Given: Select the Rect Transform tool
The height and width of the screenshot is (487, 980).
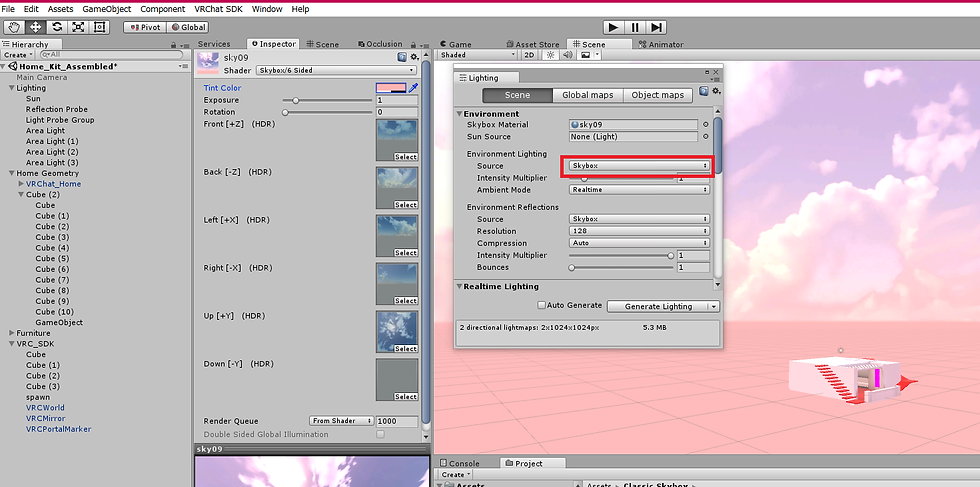Looking at the screenshot, I should (99, 28).
